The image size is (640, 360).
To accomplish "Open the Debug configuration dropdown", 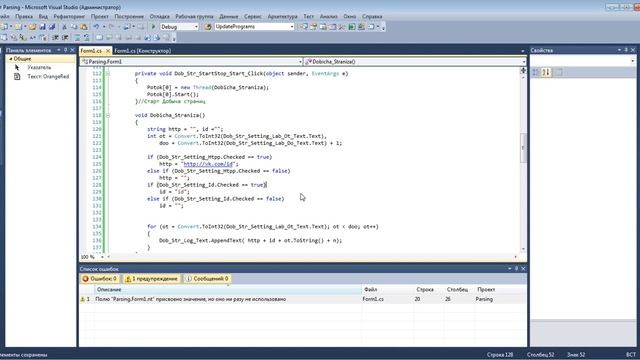I will click(196, 27).
